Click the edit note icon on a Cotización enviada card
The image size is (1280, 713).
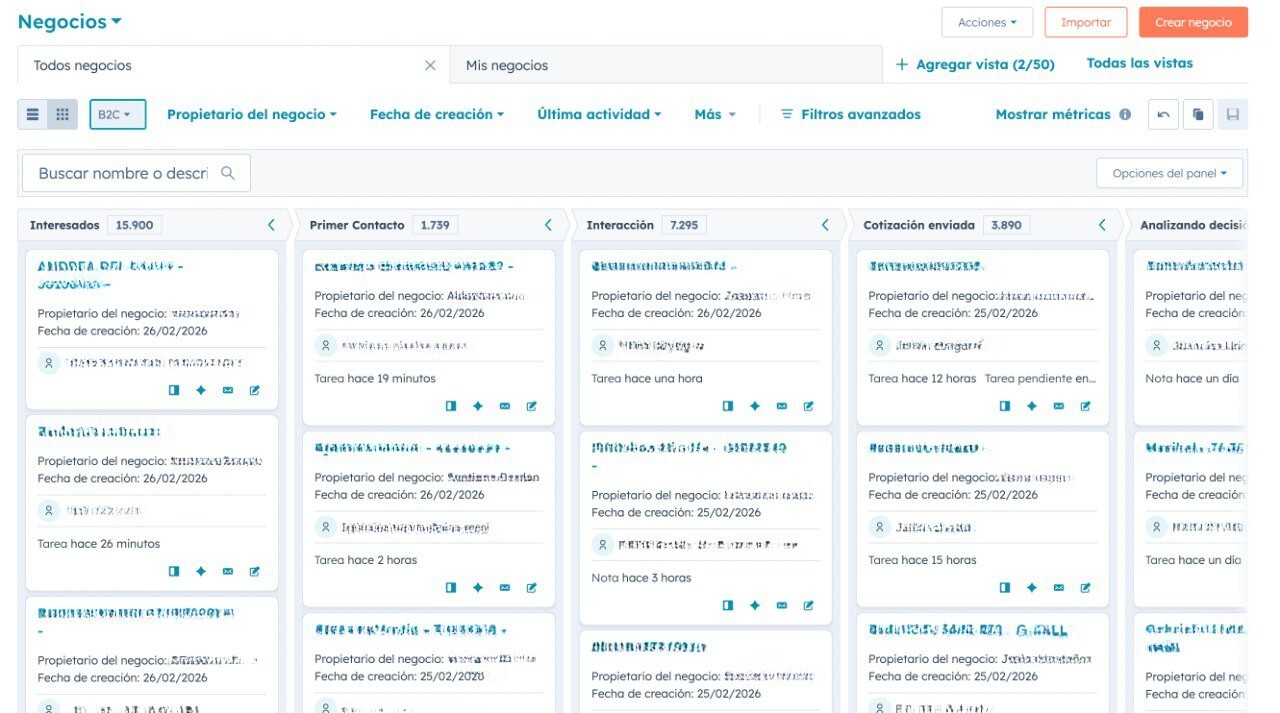point(1085,406)
